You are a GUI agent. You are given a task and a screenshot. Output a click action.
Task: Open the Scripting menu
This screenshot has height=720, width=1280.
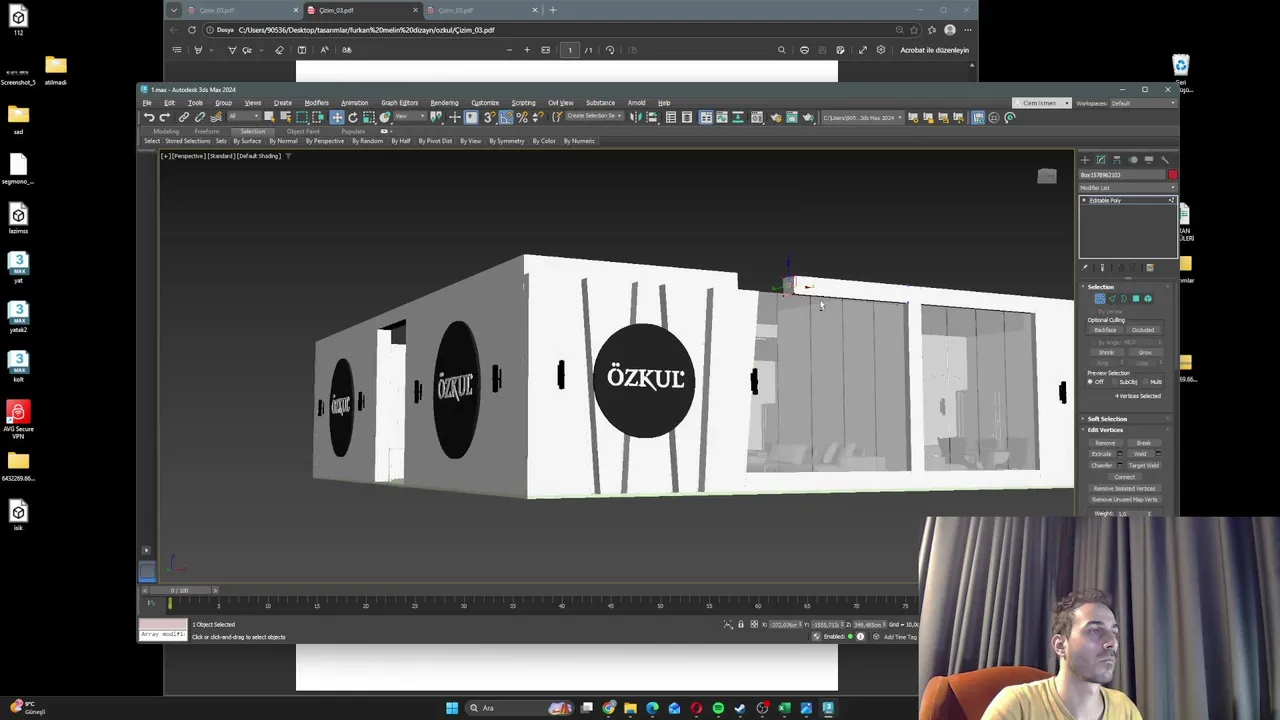click(x=523, y=103)
